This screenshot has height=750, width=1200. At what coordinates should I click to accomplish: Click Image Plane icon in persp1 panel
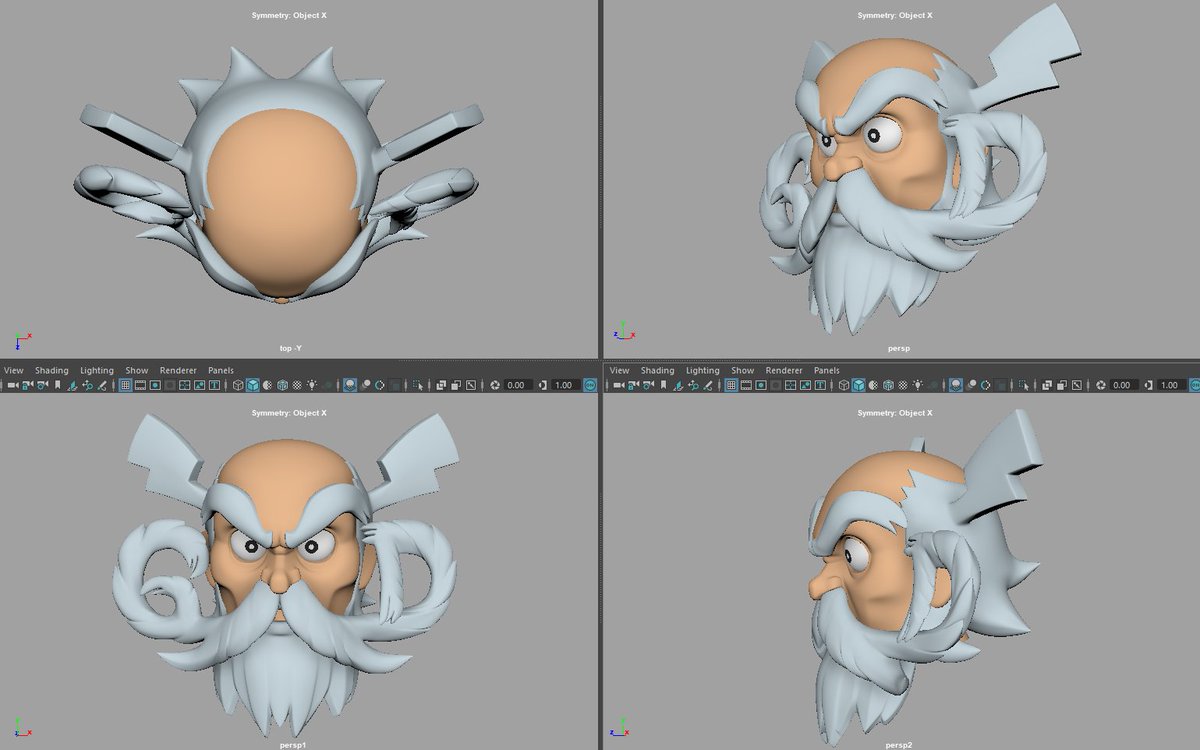73,385
